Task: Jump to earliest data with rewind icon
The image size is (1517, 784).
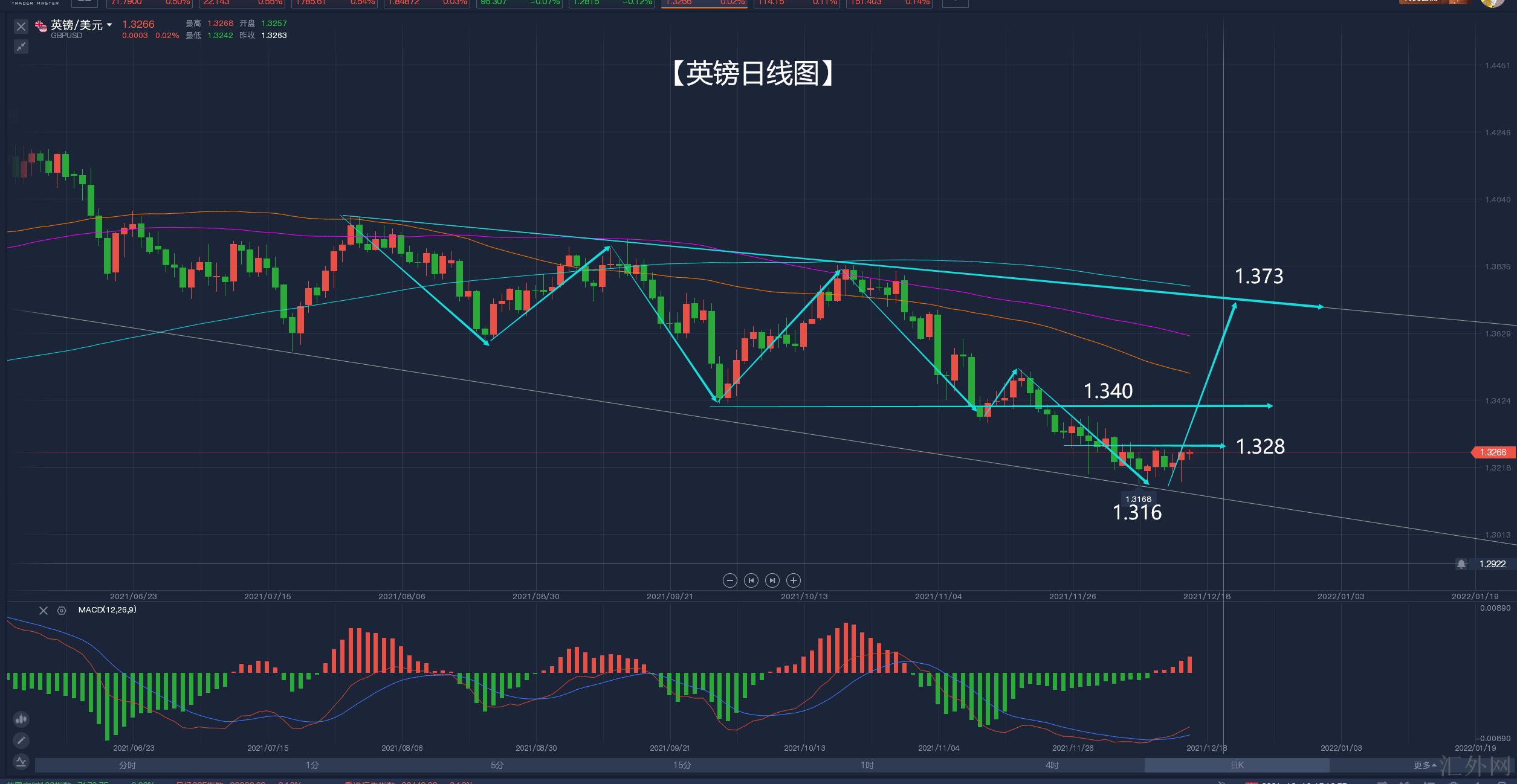Action: tap(751, 580)
